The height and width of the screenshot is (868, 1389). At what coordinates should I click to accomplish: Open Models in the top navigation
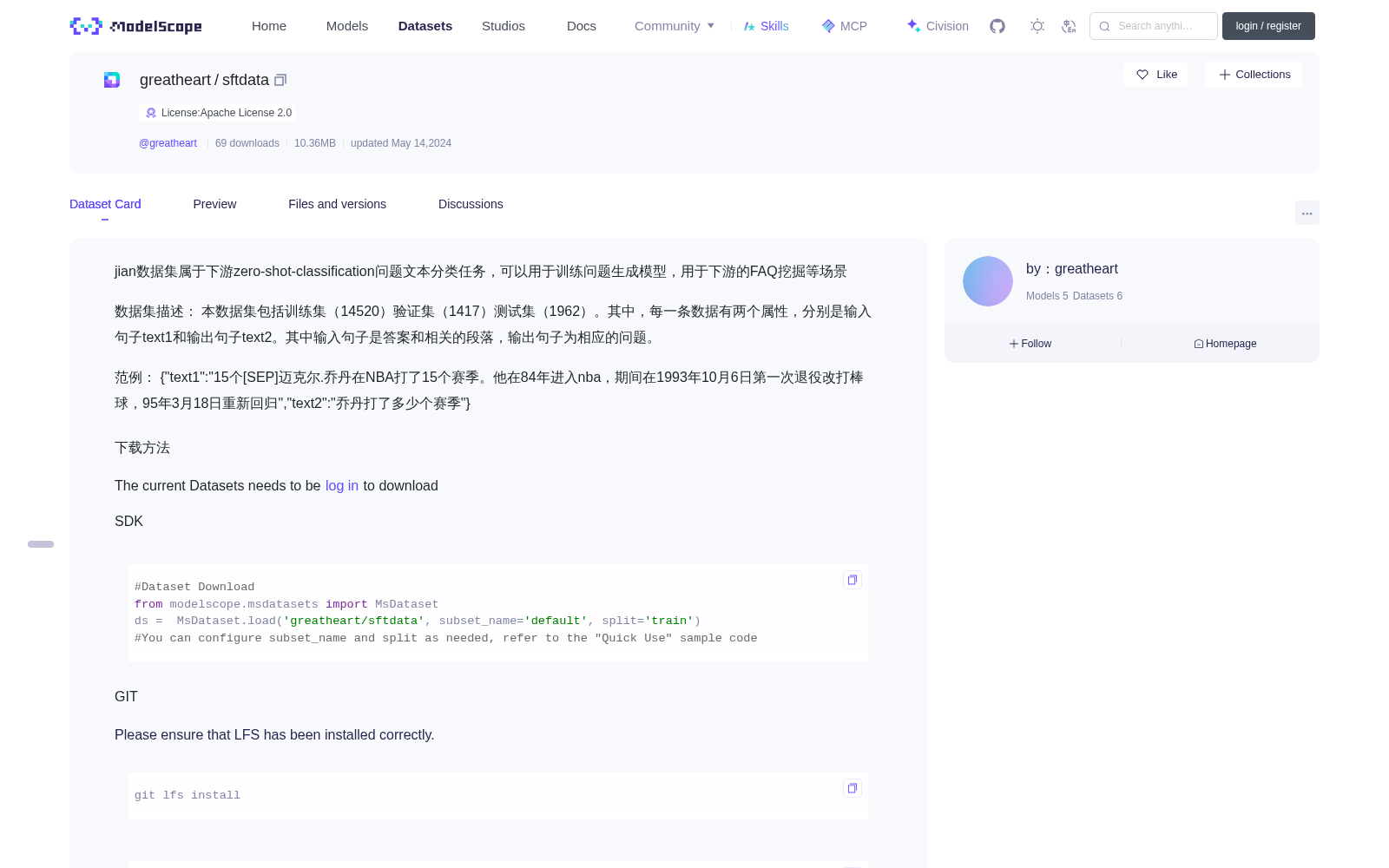pyautogui.click(x=347, y=26)
